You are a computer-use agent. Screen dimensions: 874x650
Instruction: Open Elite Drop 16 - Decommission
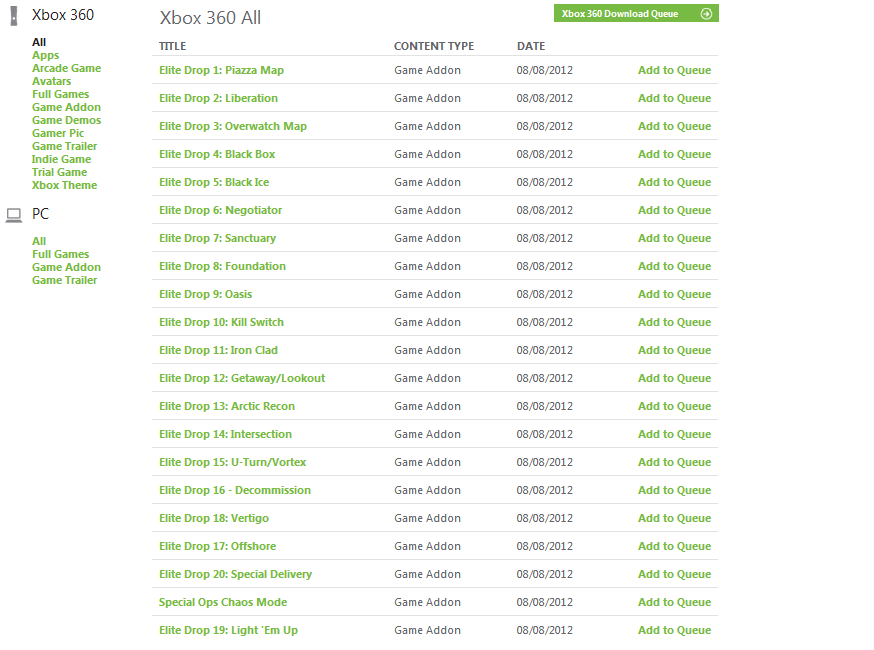pos(235,491)
